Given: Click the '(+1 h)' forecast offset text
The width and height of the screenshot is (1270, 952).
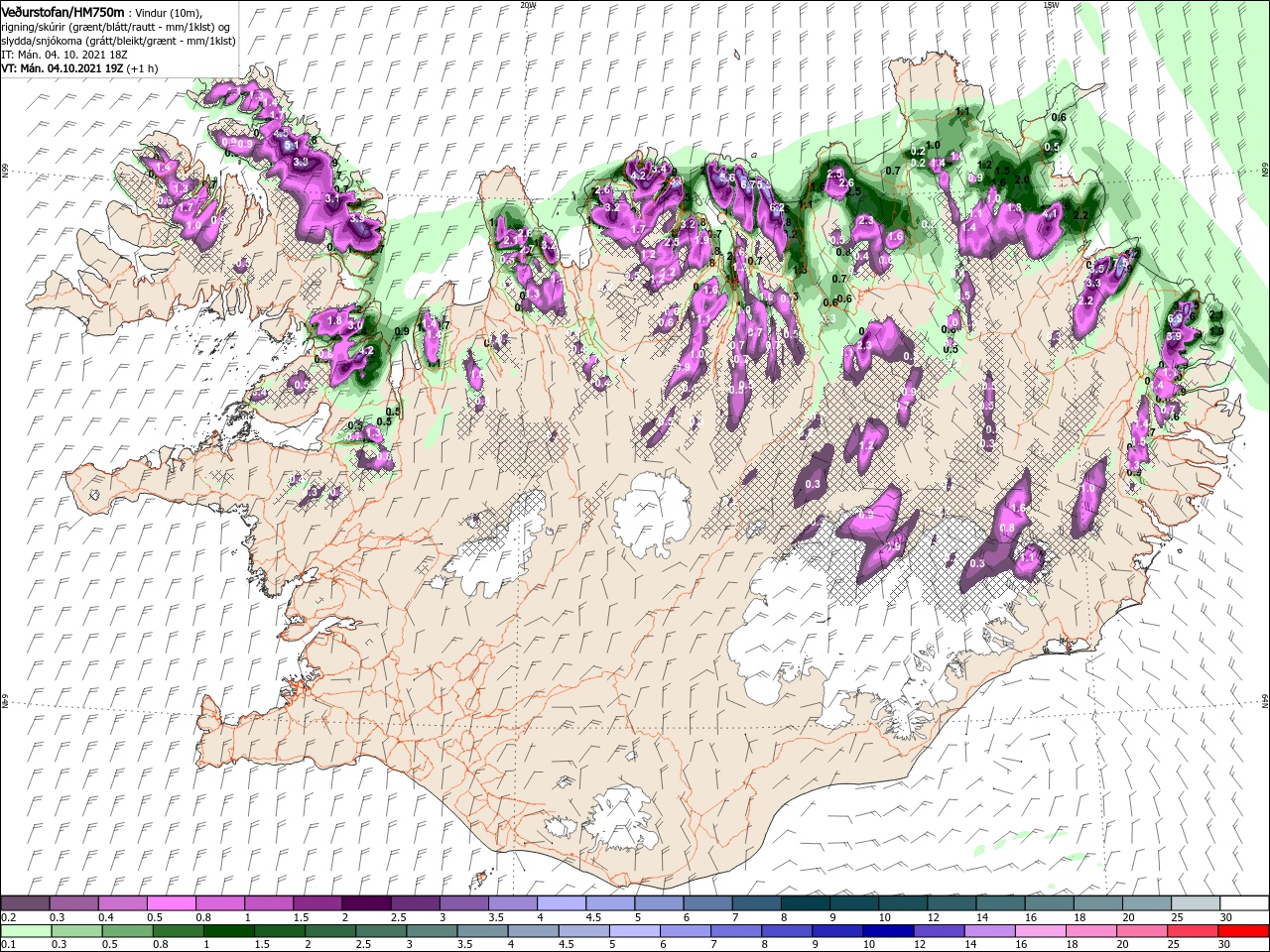Looking at the screenshot, I should tap(143, 68).
